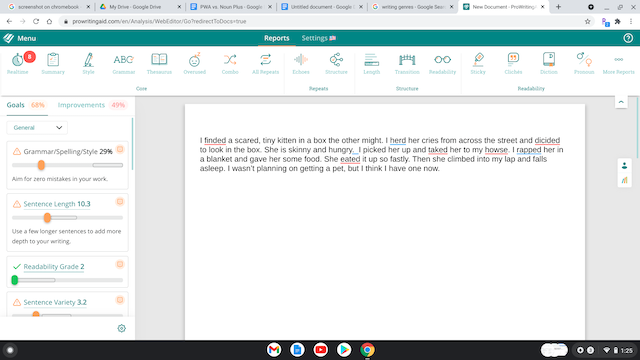The height and width of the screenshot is (360, 640).
Task: Open the Transition report
Action: (407, 63)
